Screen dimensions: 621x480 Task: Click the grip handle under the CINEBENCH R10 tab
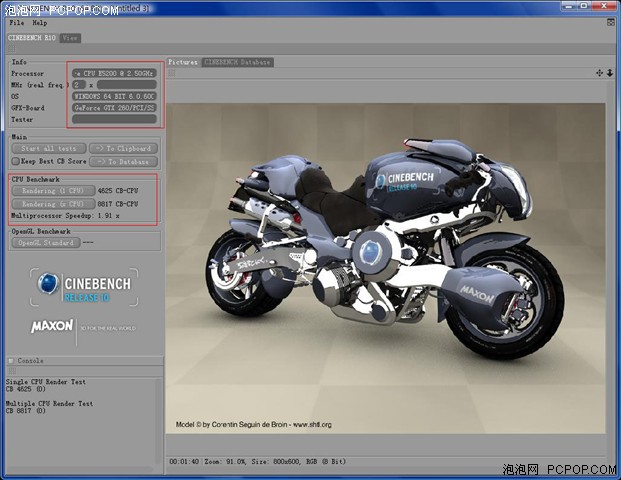[11, 49]
